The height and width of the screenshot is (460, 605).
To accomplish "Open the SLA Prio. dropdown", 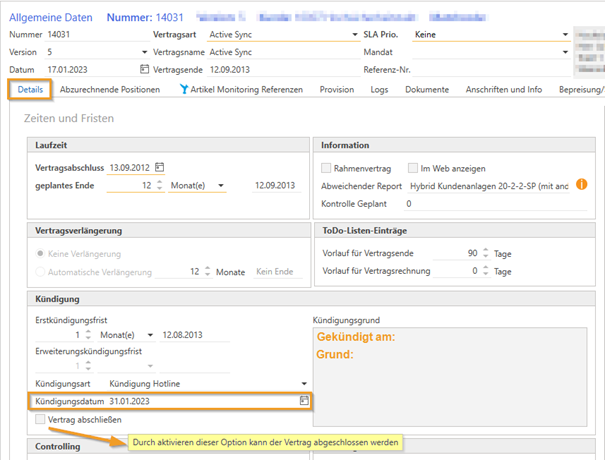I will click(x=565, y=34).
